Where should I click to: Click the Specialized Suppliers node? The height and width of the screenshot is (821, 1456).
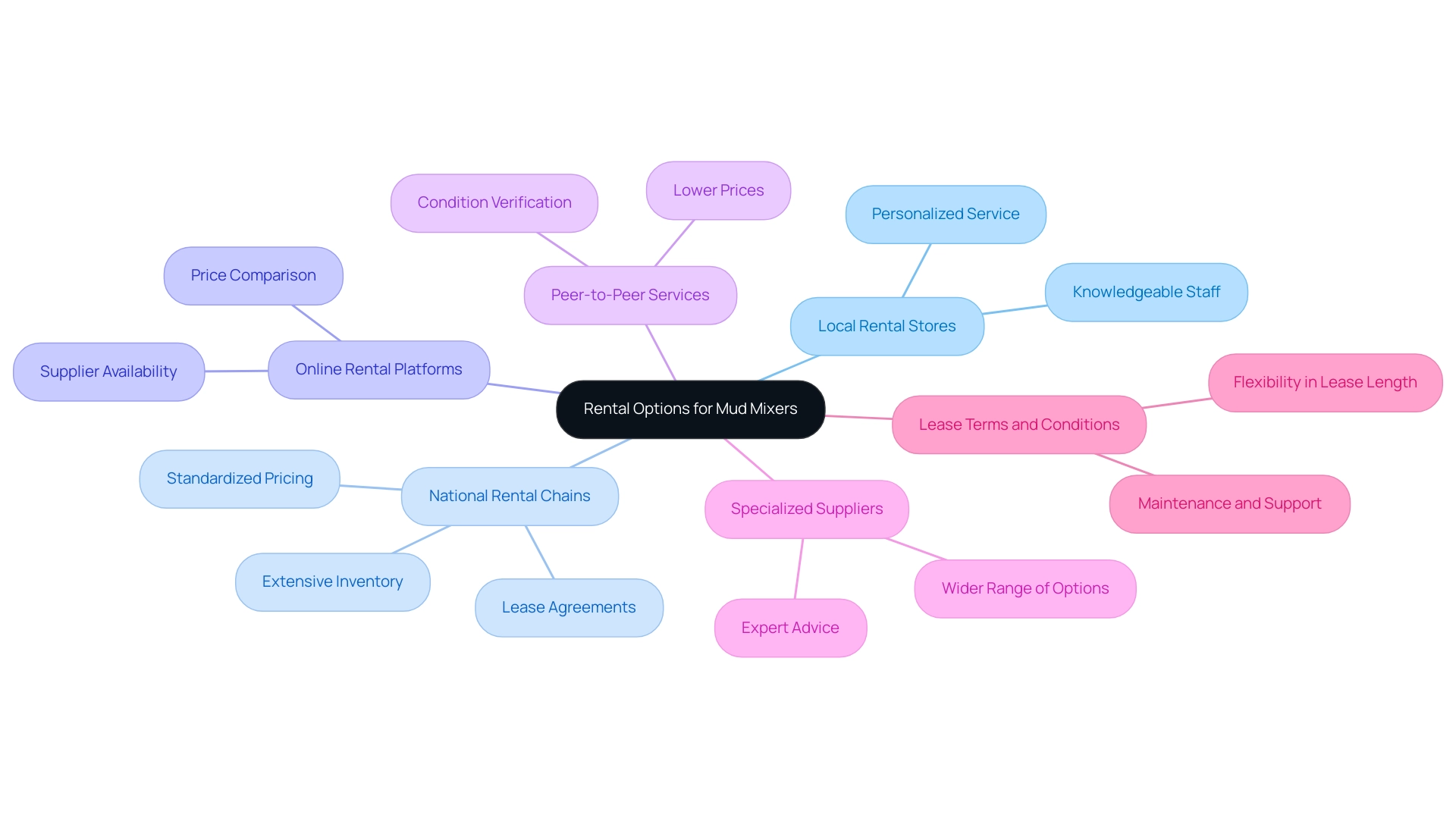pos(806,508)
